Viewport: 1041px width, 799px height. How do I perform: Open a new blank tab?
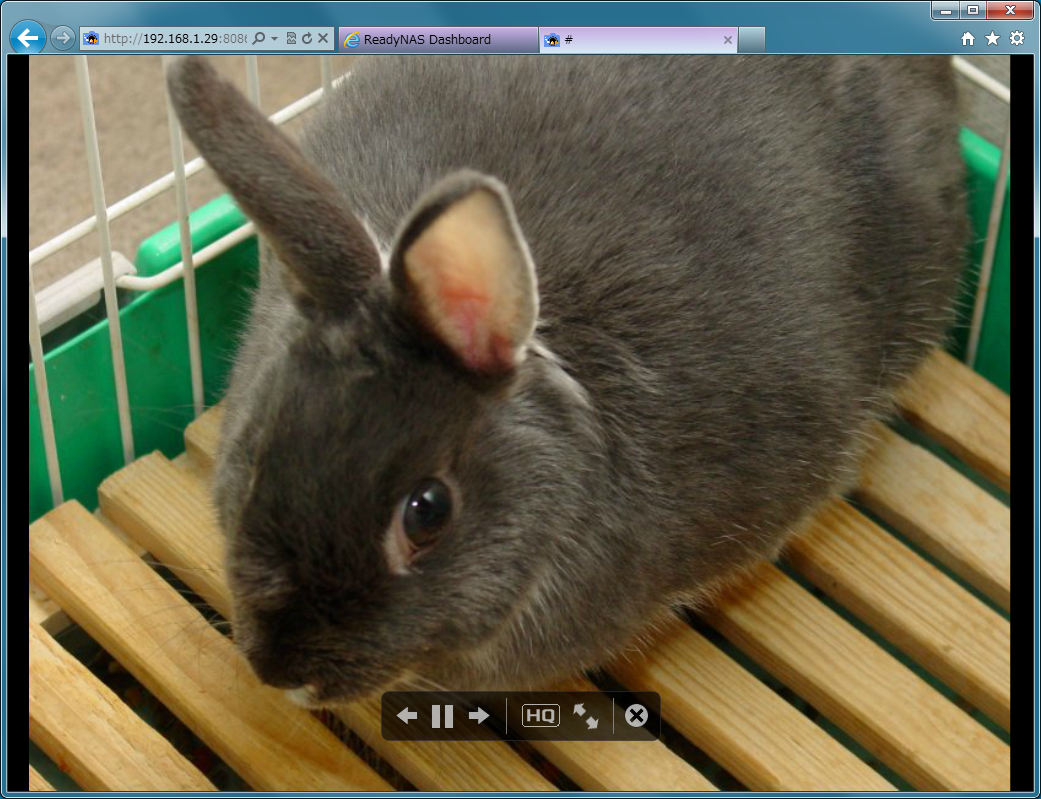pos(752,40)
